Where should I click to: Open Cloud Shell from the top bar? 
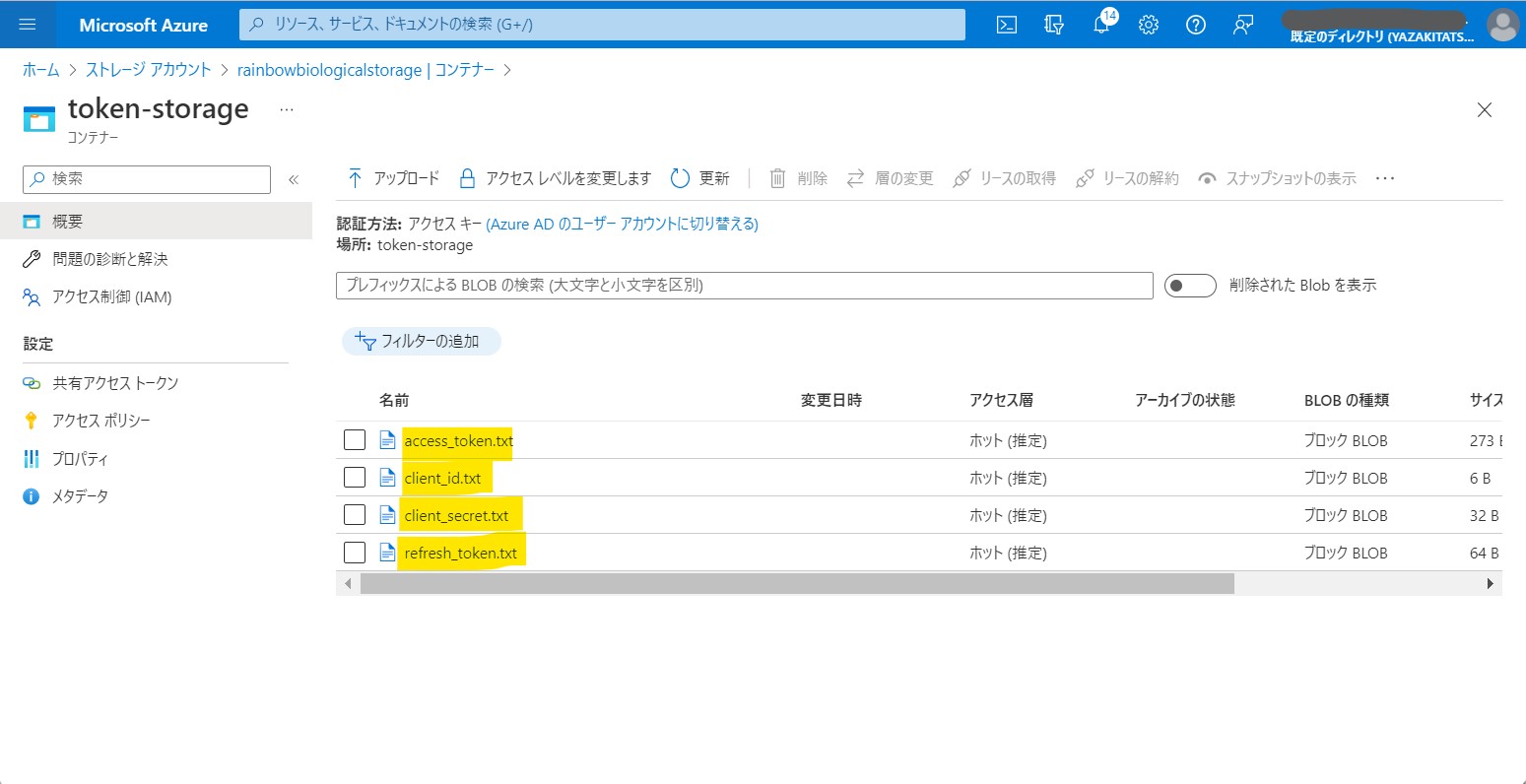[x=1007, y=25]
